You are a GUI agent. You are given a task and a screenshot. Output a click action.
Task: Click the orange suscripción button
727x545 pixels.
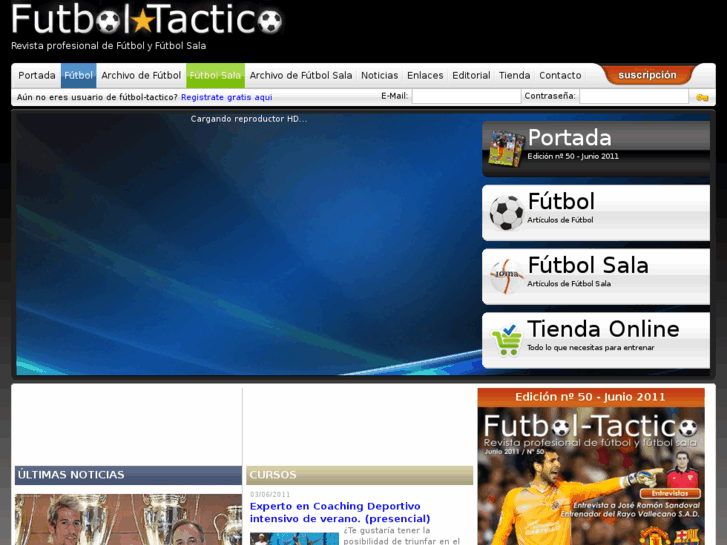[x=647, y=75]
